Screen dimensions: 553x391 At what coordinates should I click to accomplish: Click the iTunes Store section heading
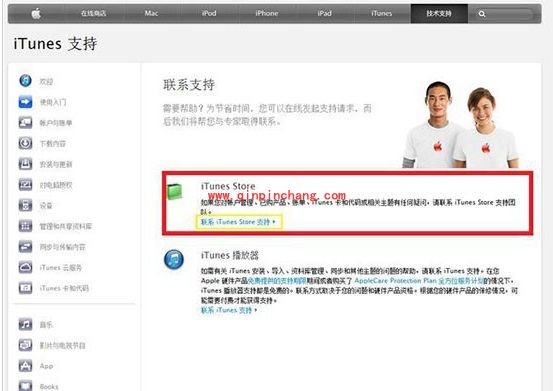(x=228, y=186)
